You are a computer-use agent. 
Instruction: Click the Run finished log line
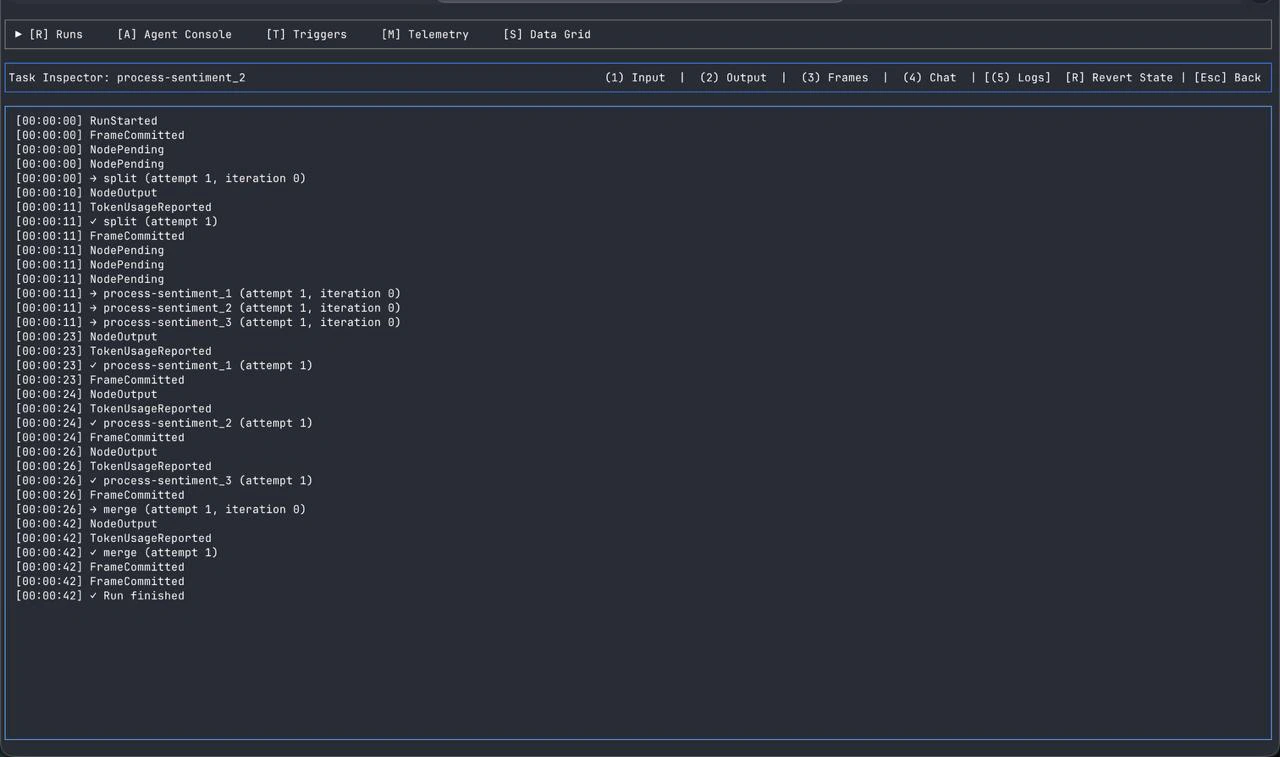100,595
